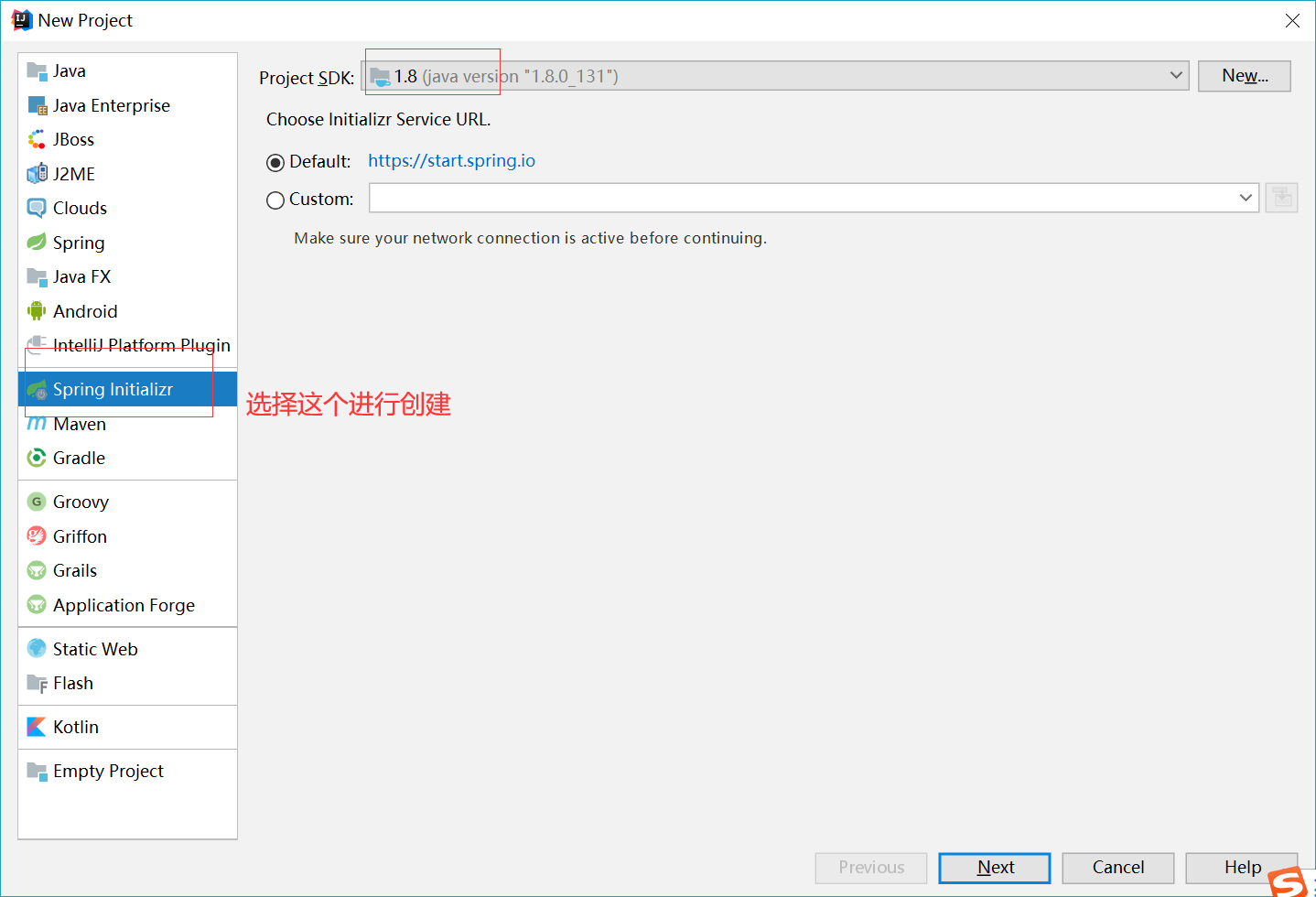Viewport: 1316px width, 897px height.
Task: Click the Clouds label text
Action: tap(80, 208)
